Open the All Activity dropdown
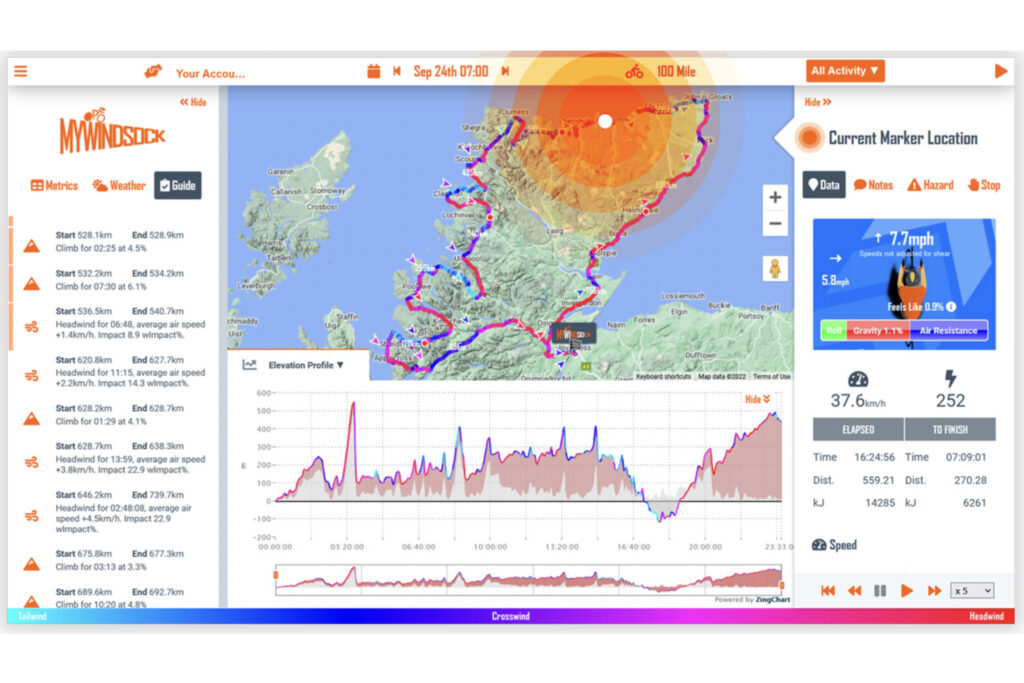 [x=845, y=71]
